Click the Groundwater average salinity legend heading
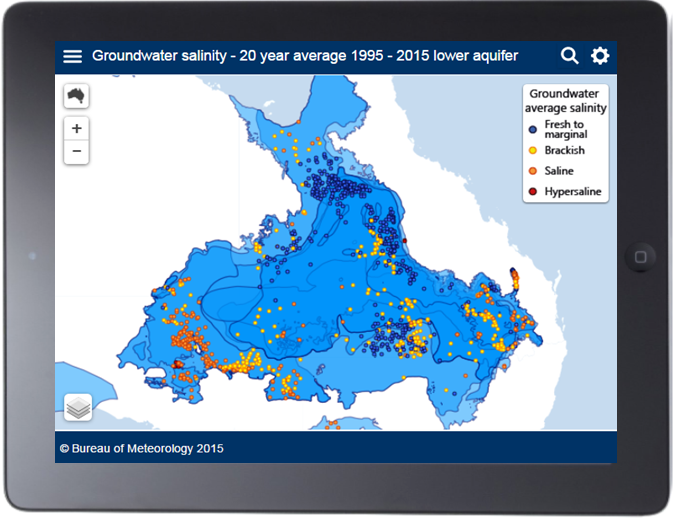Screen dimensions: 674x518 565,101
